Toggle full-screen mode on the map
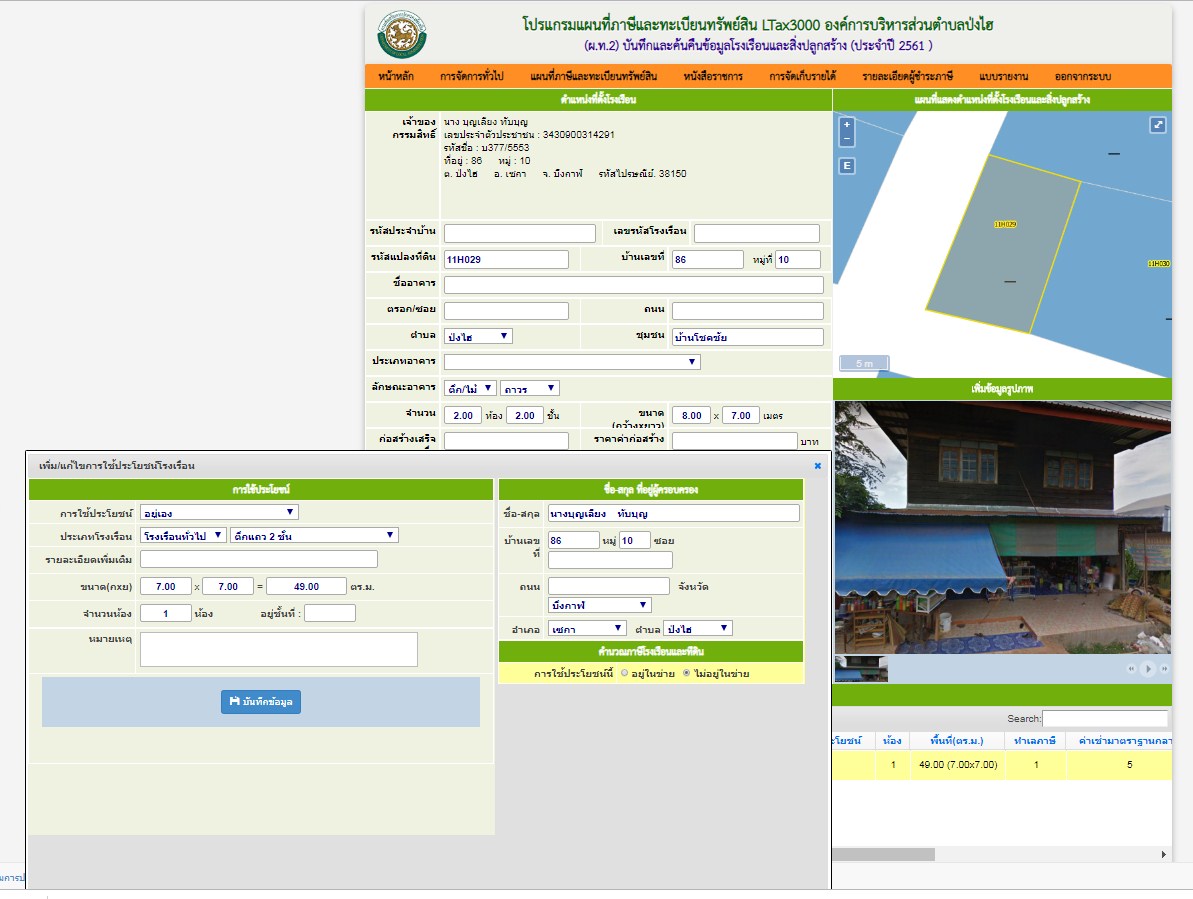This screenshot has width=1193, height=899. [x=1157, y=125]
